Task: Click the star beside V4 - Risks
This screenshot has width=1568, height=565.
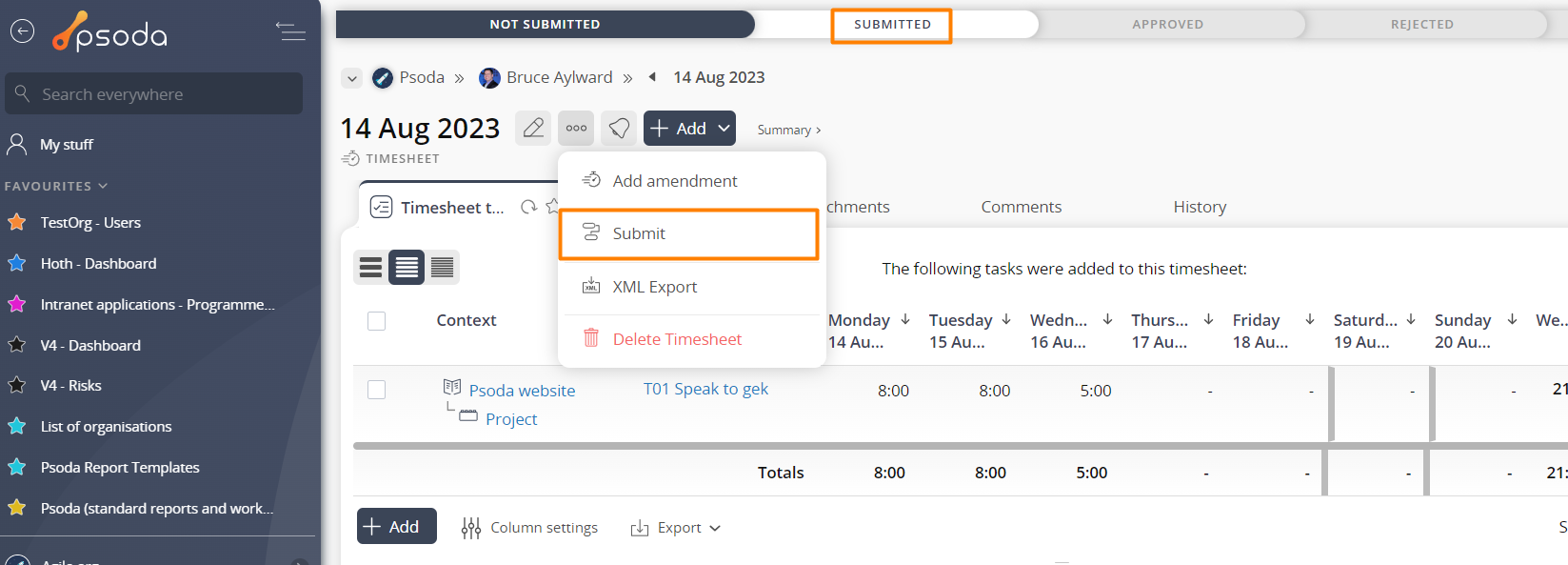Action: click(17, 385)
